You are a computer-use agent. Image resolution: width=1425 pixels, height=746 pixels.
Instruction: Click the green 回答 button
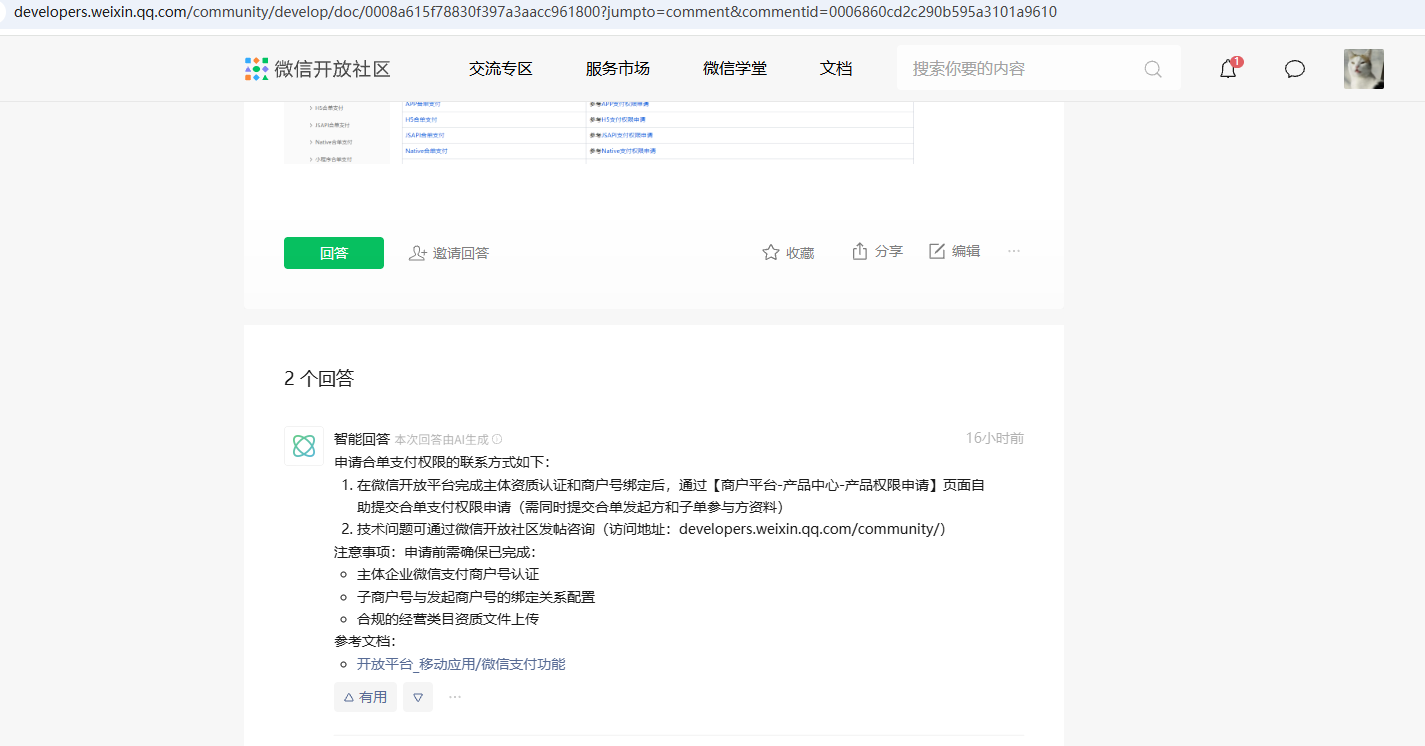coord(334,253)
